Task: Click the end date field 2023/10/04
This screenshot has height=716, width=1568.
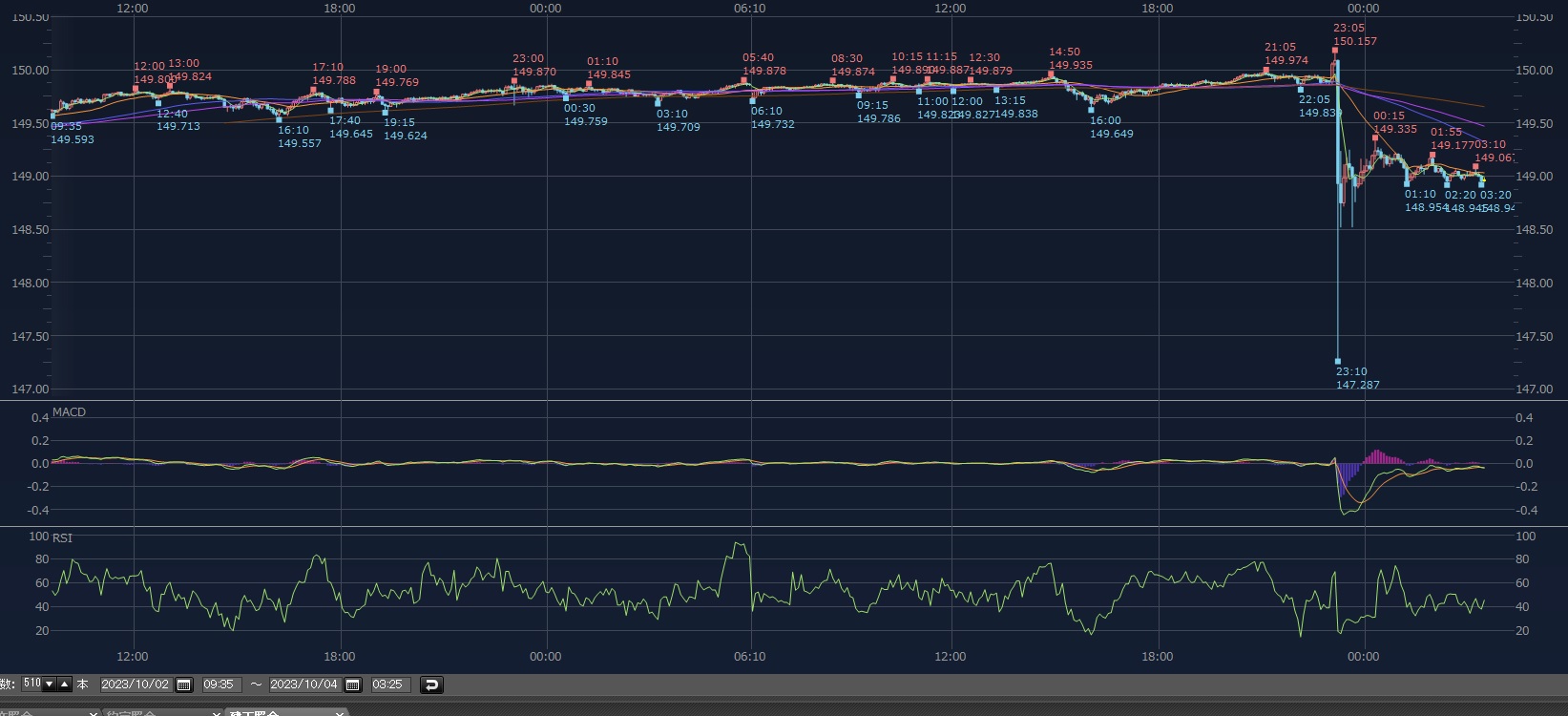Action: 303,684
